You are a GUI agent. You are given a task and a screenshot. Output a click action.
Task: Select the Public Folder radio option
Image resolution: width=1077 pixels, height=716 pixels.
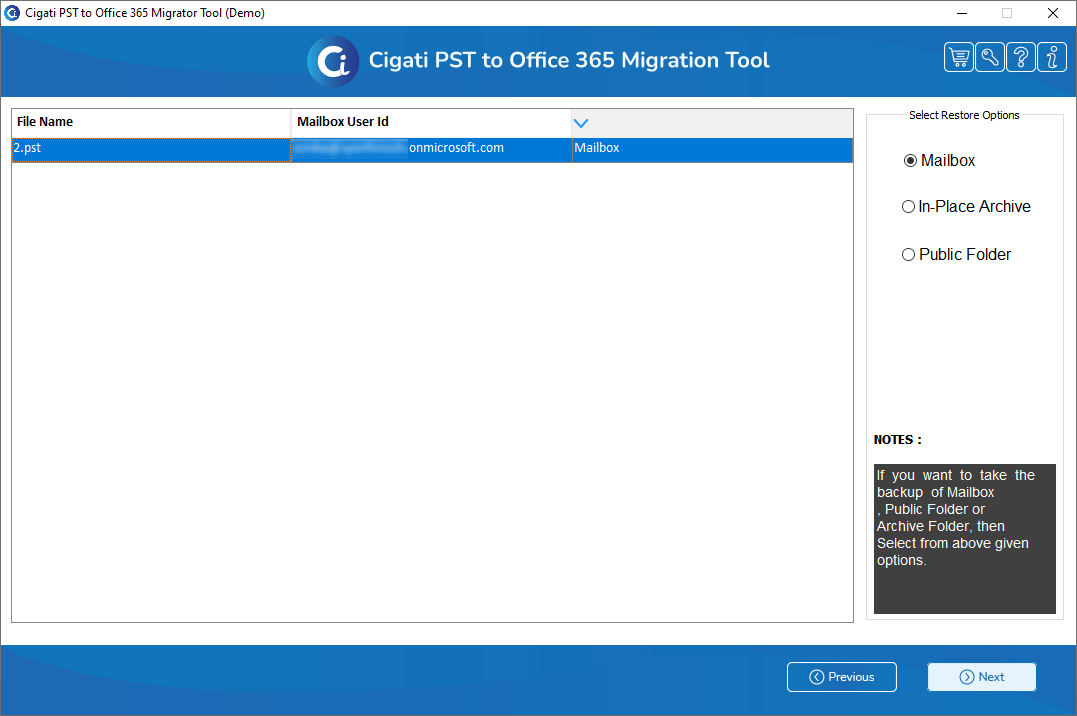[x=956, y=254]
